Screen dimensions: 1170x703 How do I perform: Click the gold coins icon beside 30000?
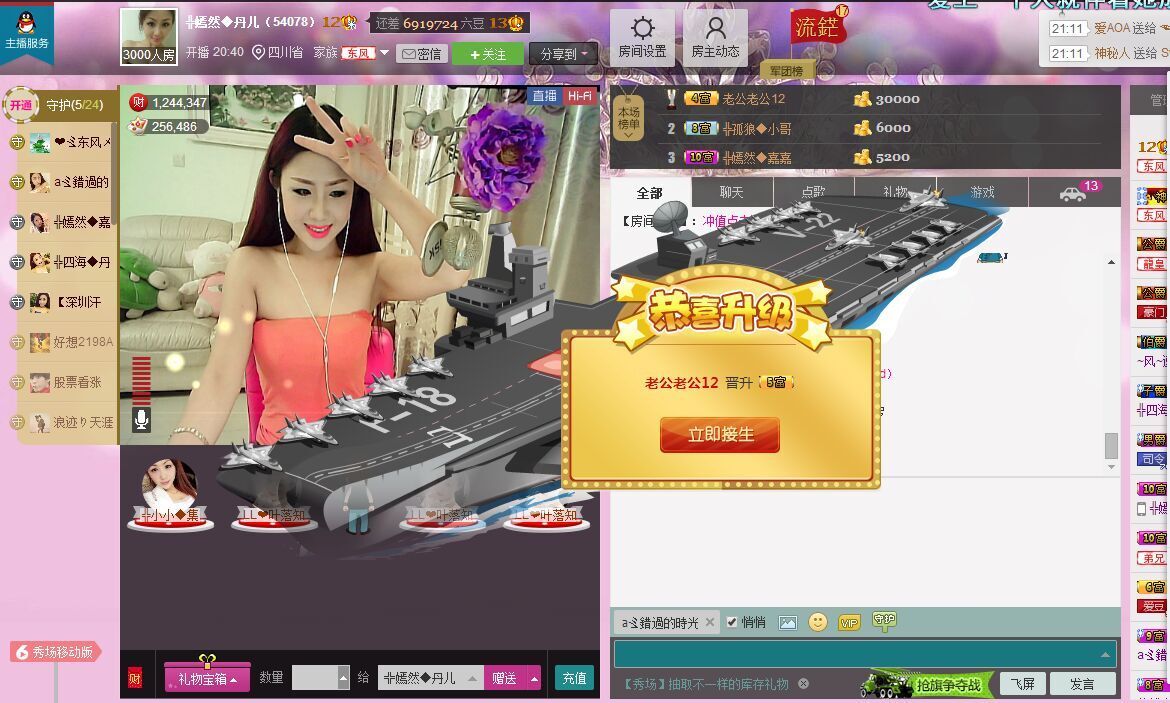point(863,99)
